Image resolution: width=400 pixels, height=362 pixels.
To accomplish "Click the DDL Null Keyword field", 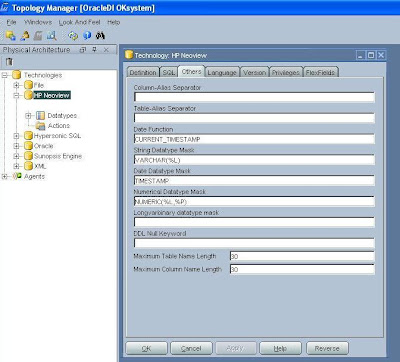I will click(x=254, y=243).
